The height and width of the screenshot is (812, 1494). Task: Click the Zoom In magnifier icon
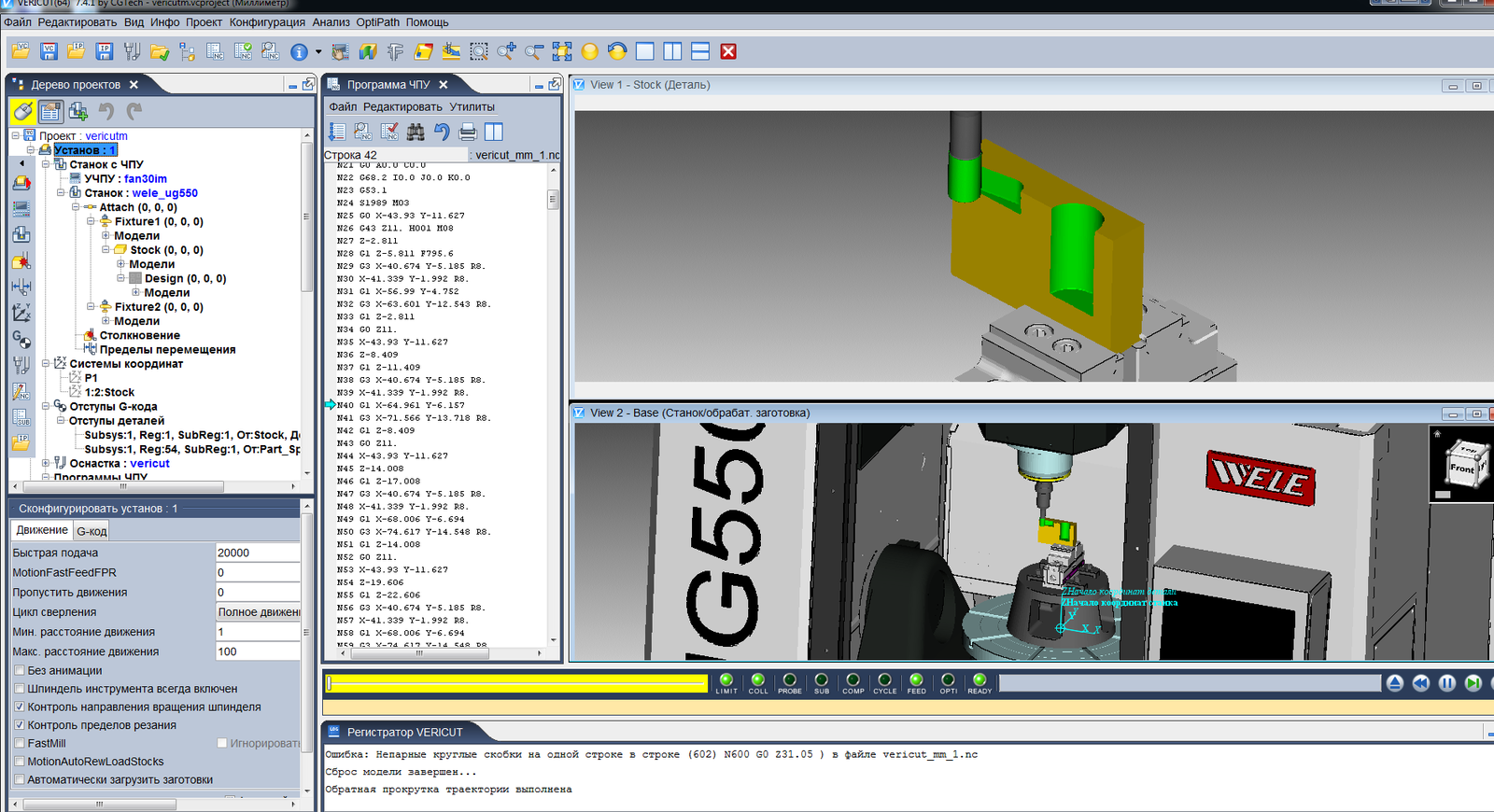(x=506, y=51)
